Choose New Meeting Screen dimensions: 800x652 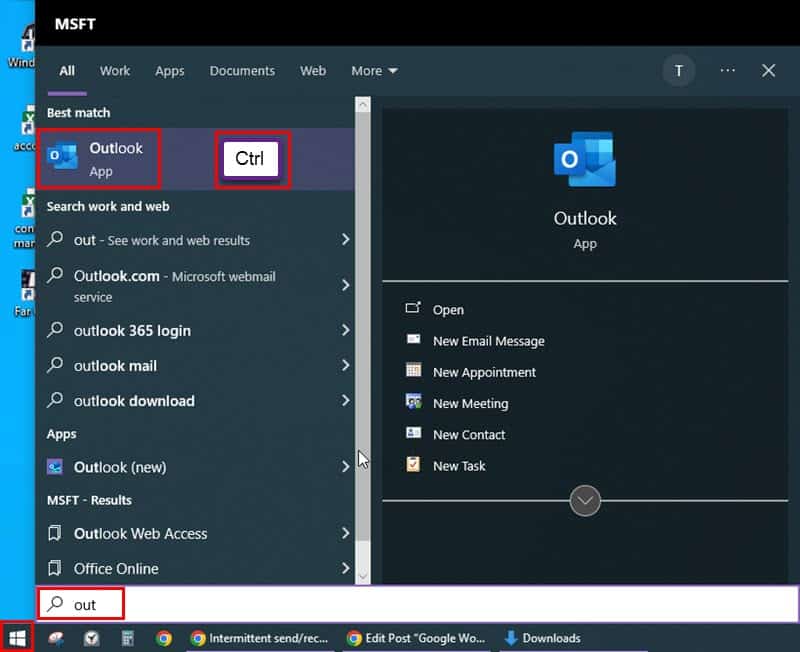pyautogui.click(x=470, y=404)
